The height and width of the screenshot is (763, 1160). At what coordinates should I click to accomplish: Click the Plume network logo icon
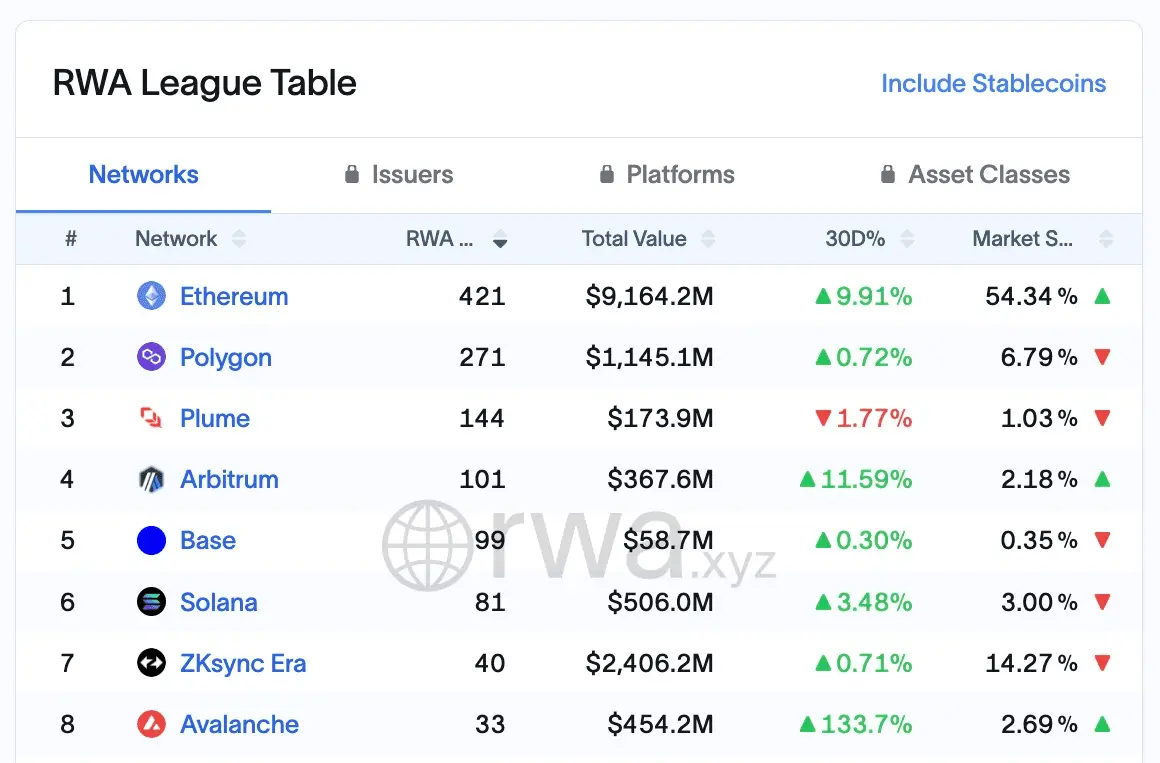152,418
